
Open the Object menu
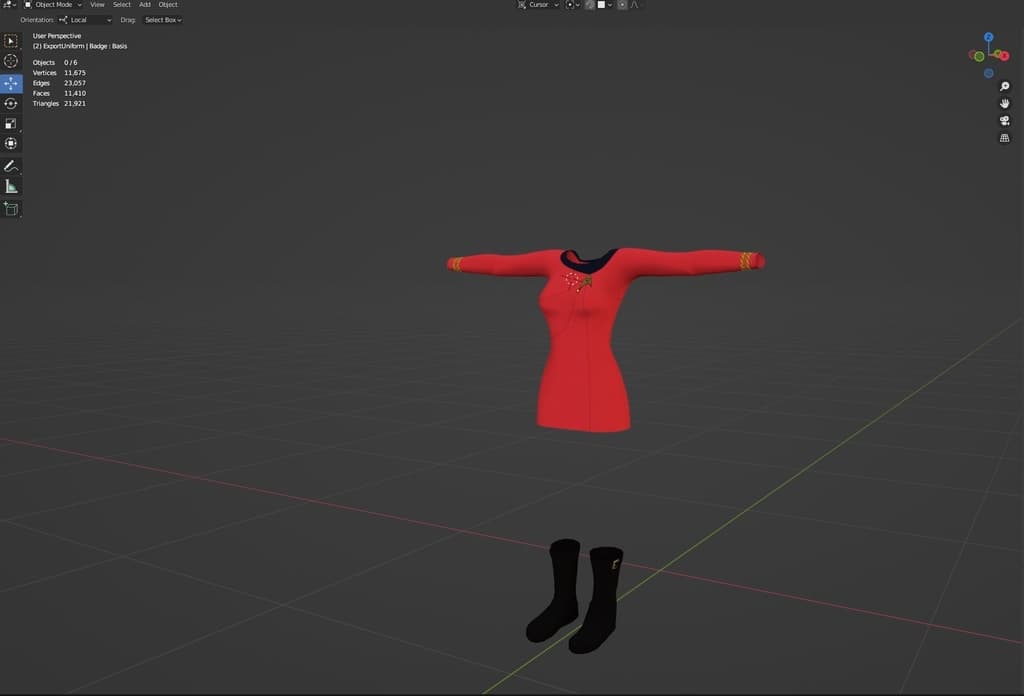pyautogui.click(x=168, y=5)
